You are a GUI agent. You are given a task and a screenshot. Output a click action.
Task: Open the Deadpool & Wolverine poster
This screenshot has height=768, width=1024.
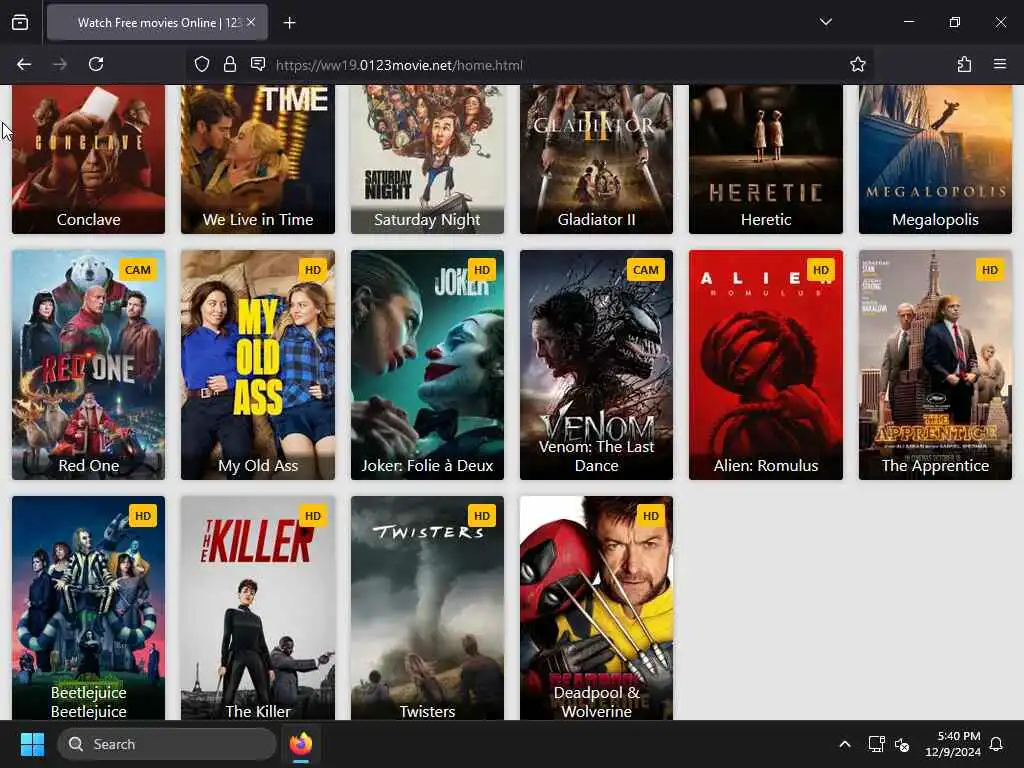click(x=596, y=608)
